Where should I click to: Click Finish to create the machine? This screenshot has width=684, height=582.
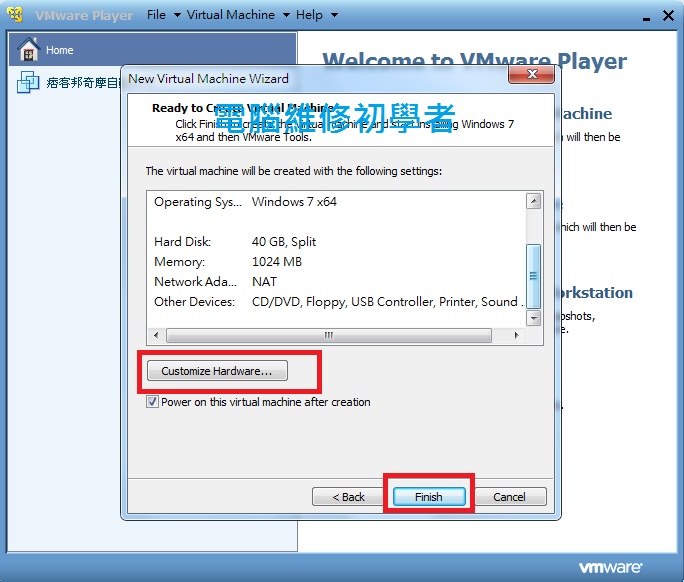pyautogui.click(x=429, y=497)
